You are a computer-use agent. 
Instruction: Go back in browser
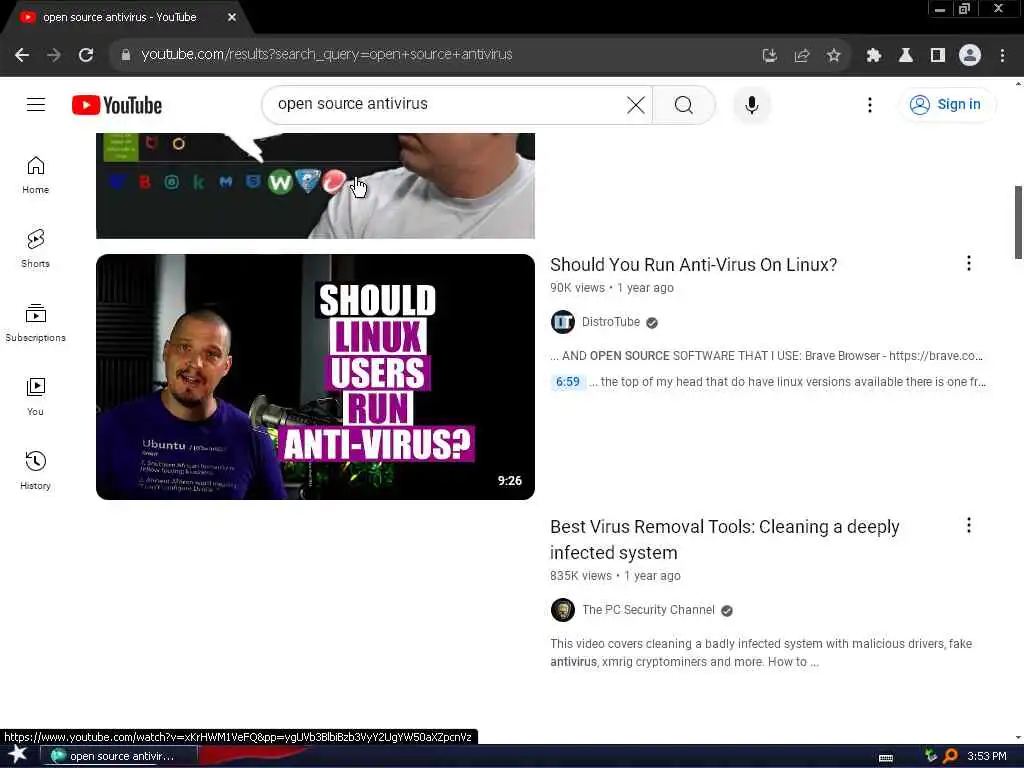(22, 55)
